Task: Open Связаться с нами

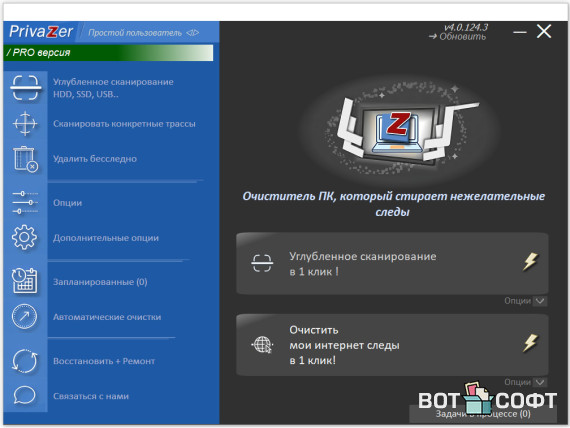Action: click(x=91, y=396)
